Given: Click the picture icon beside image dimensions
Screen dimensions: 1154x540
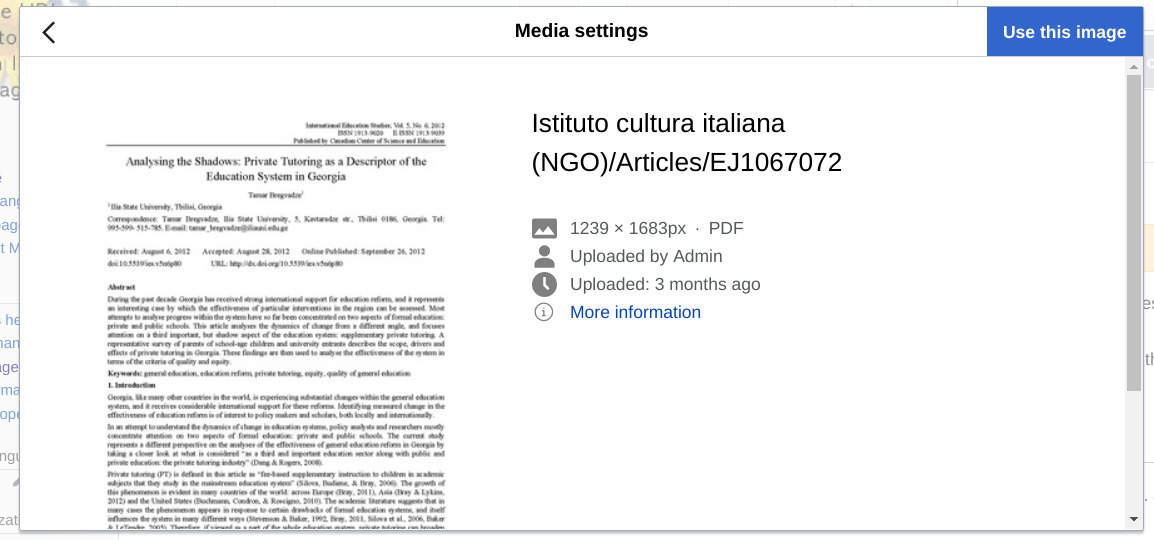Looking at the screenshot, I should pyautogui.click(x=544, y=228).
